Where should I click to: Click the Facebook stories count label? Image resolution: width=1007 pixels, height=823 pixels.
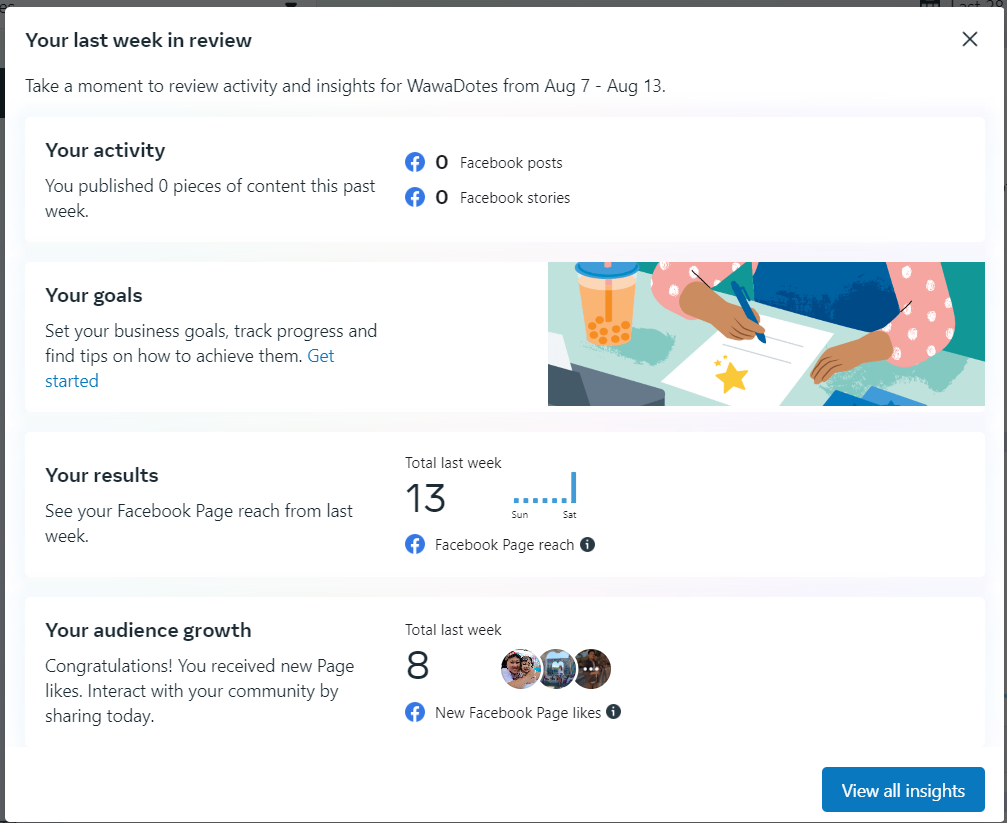point(515,197)
